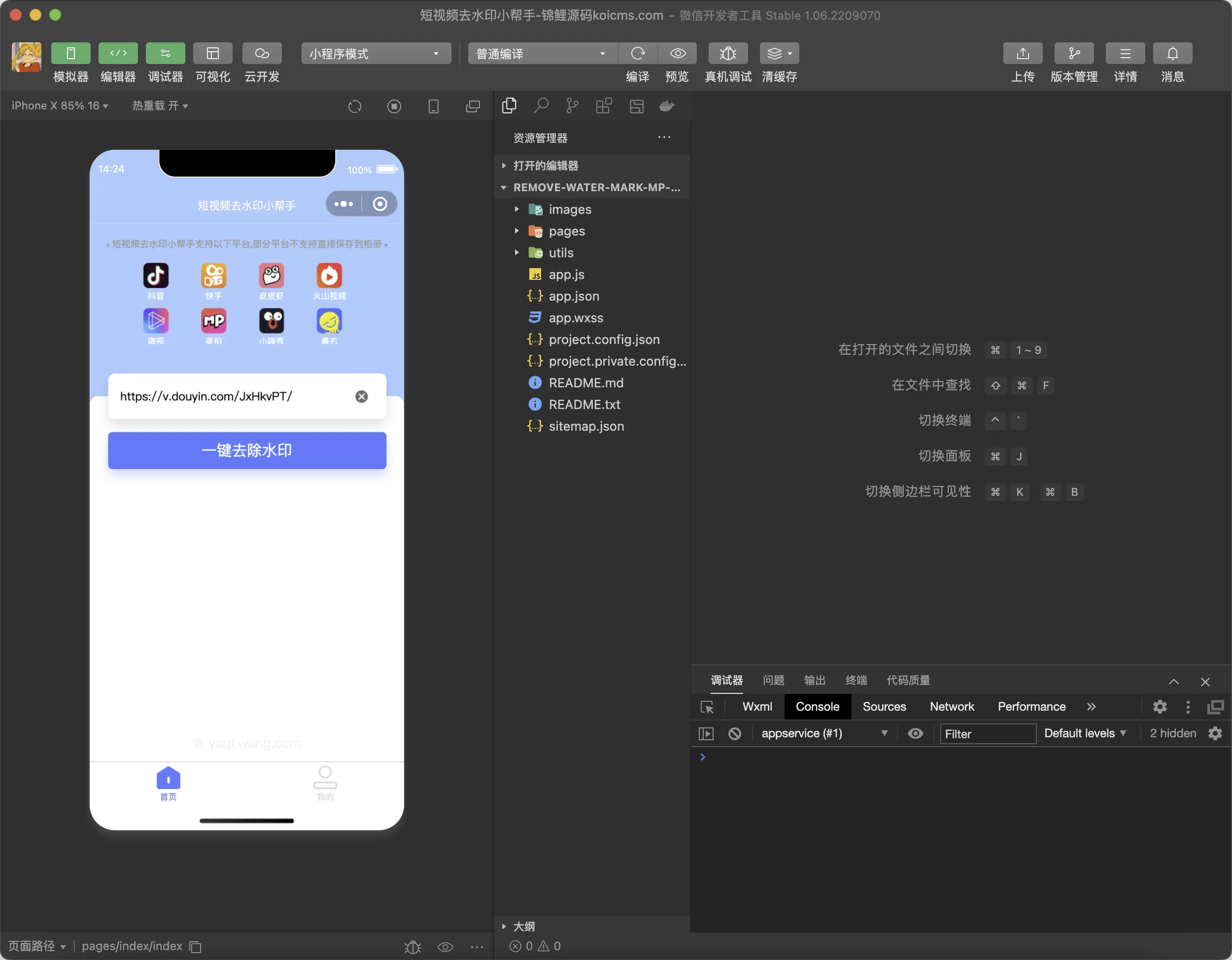Click 一键去除水印 button to remove watermark
The height and width of the screenshot is (960, 1232).
point(247,451)
